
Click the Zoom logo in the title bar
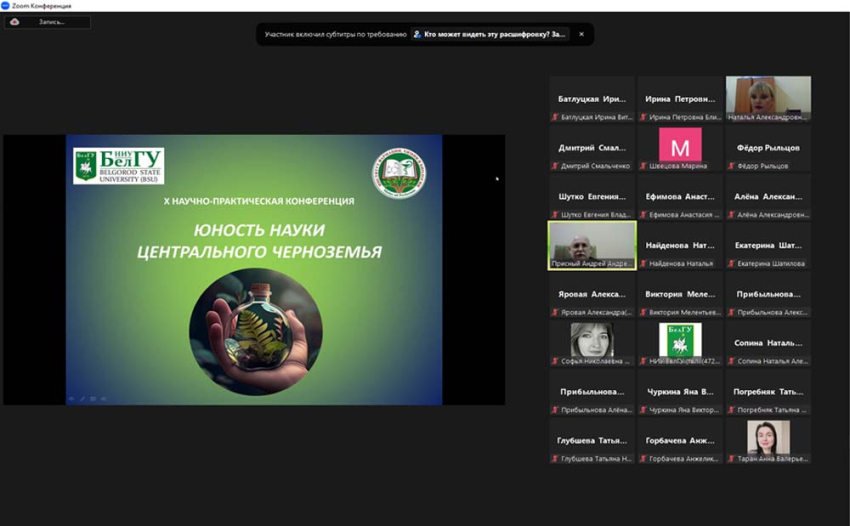[x=5, y=5]
